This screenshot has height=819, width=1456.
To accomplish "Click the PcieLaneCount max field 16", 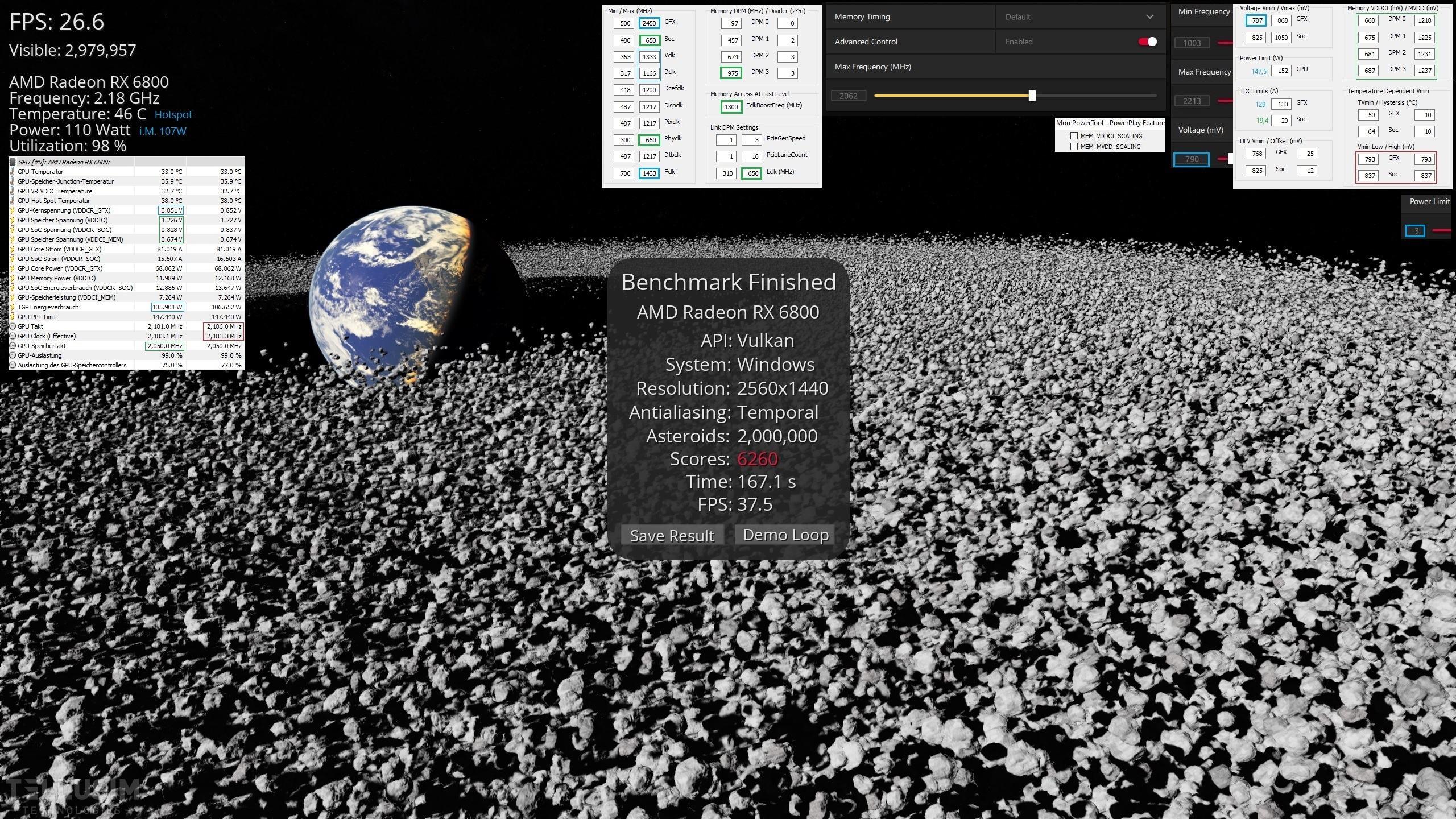I will [752, 156].
